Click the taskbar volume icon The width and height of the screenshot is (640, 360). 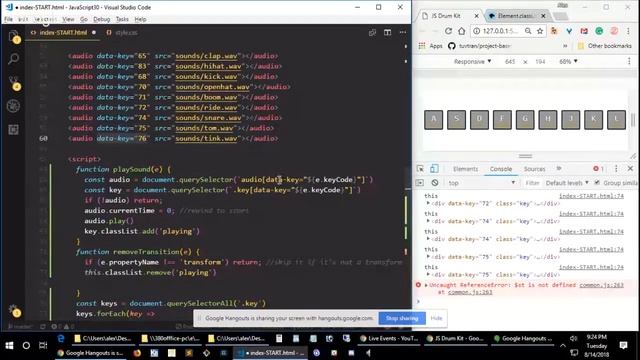click(573, 338)
